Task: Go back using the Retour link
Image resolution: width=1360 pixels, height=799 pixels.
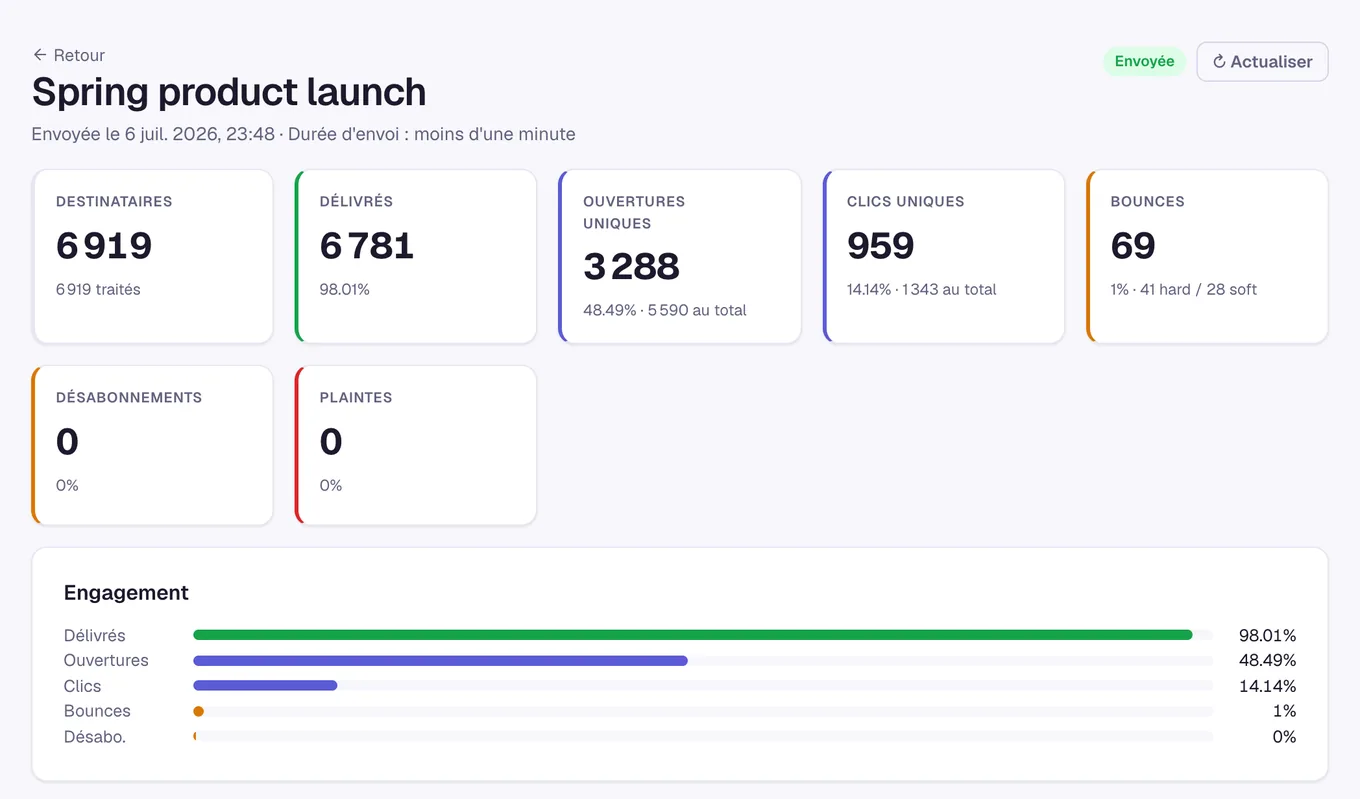Action: tap(68, 55)
